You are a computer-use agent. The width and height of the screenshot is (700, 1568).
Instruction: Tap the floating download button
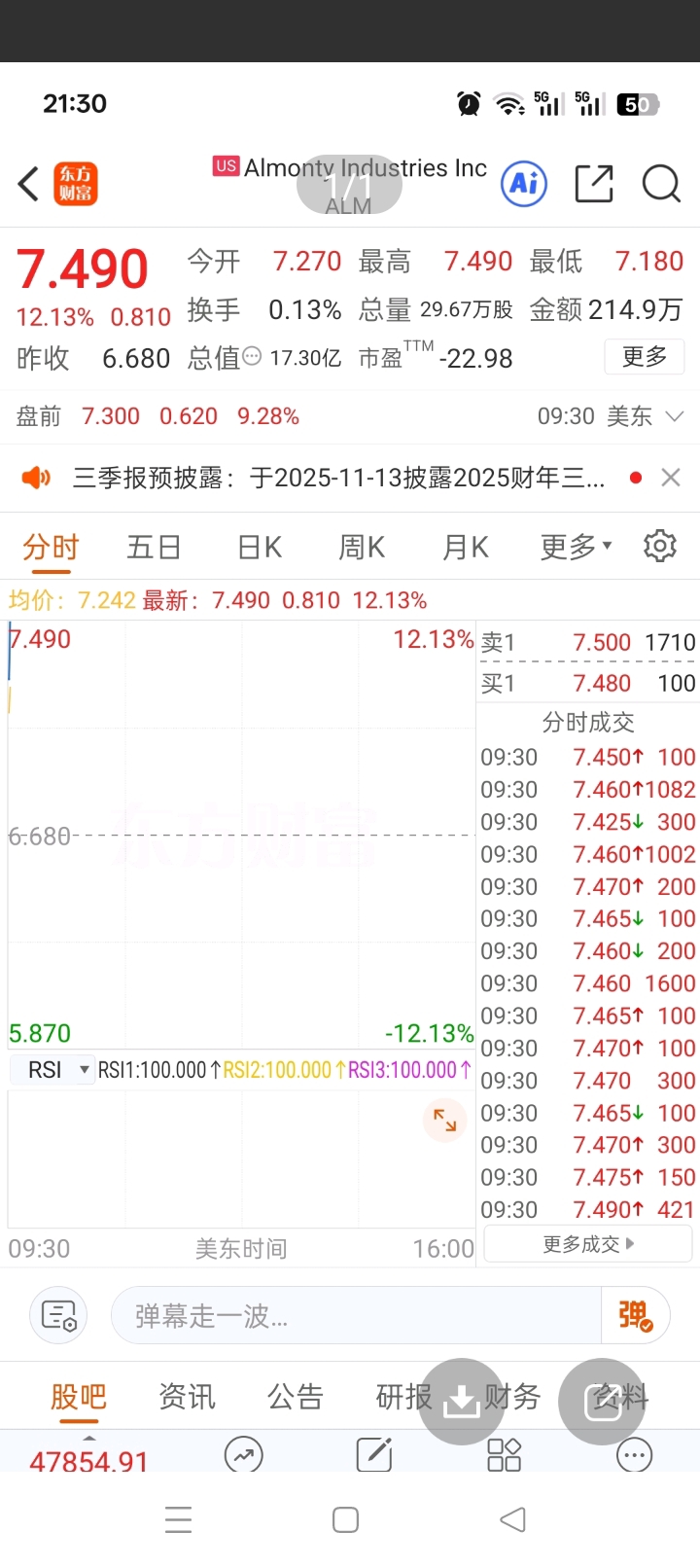[462, 1401]
